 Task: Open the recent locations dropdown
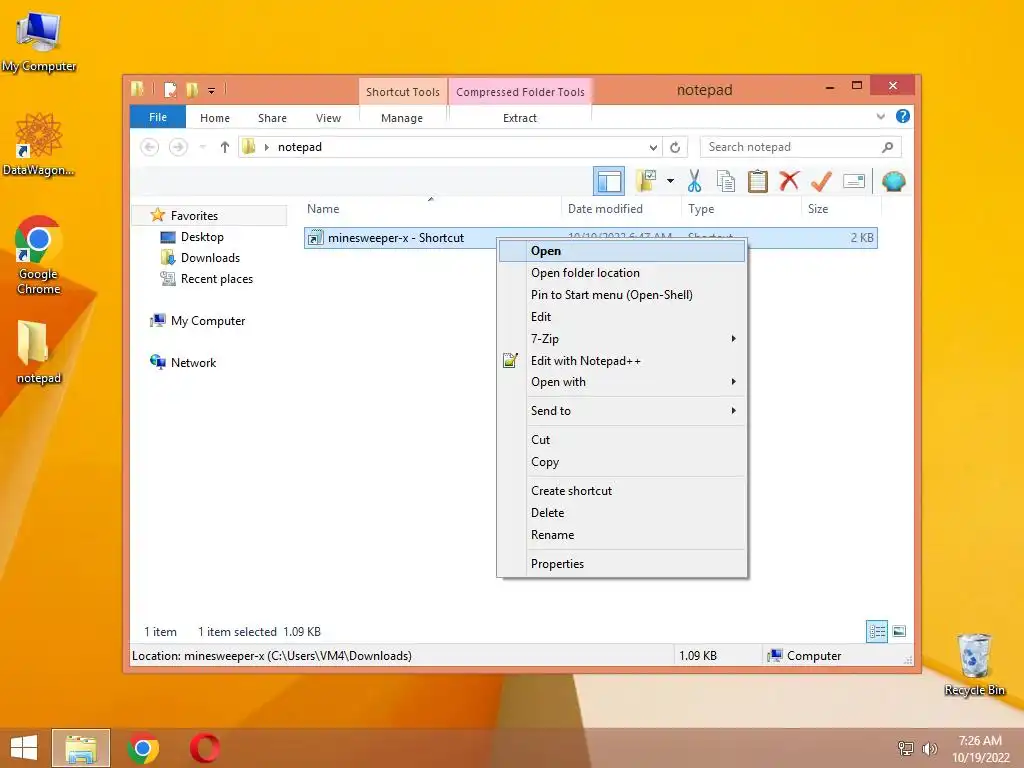203,147
